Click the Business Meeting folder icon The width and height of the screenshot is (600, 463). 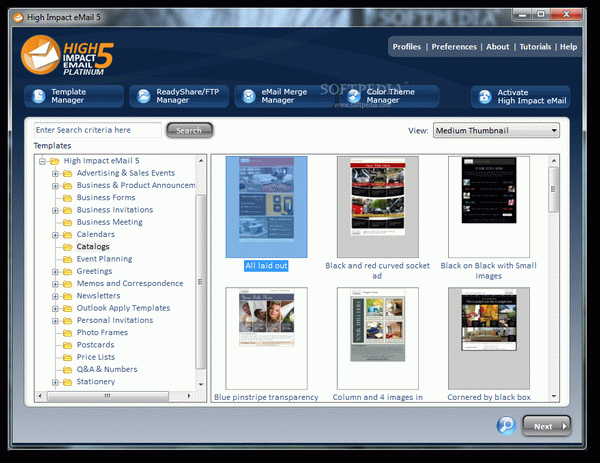67,222
